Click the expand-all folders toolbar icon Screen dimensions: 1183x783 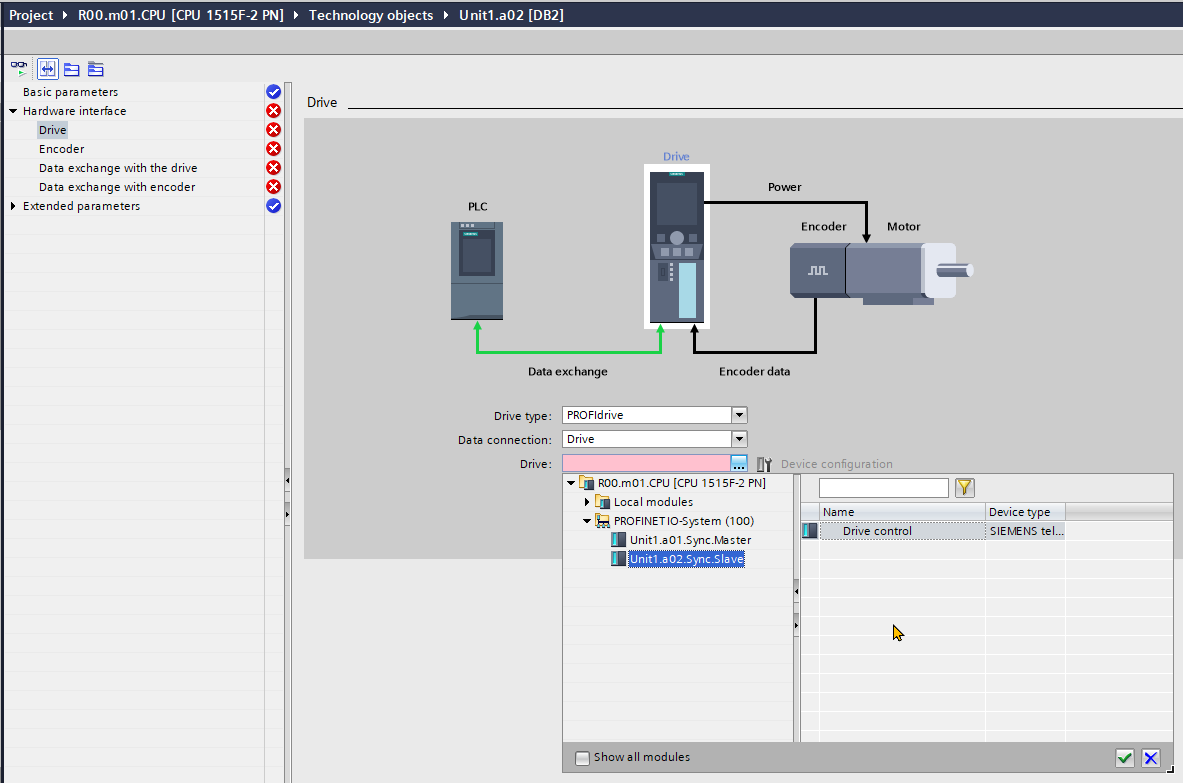[96, 69]
